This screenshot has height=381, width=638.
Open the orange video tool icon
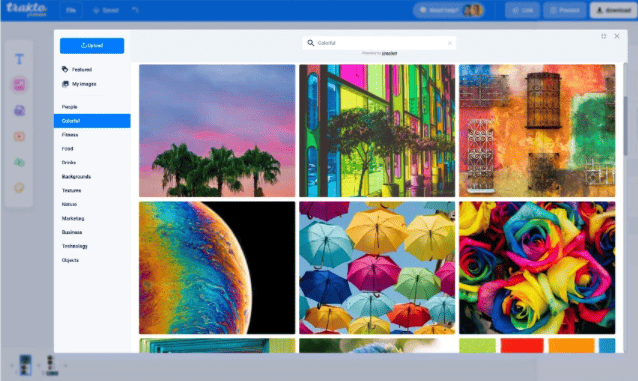(x=19, y=136)
